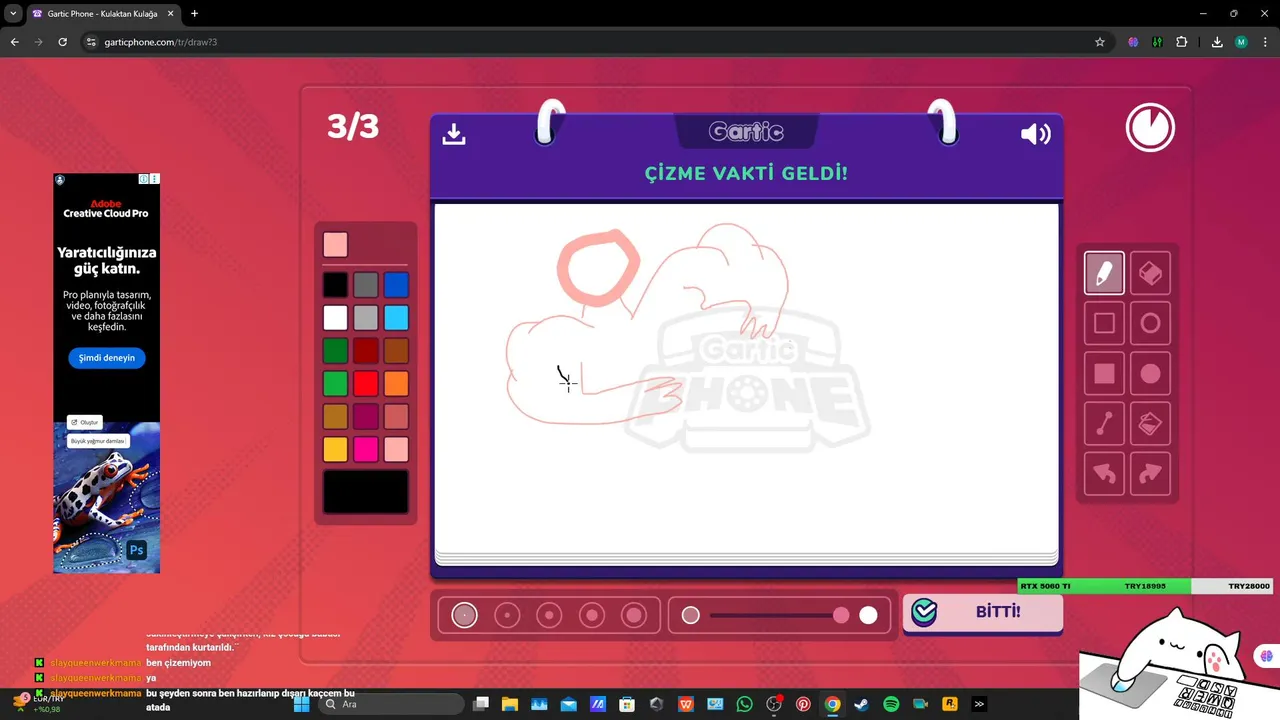This screenshot has height=720, width=1280.
Task: Choose the empty rectangle shape tool
Action: click(x=1104, y=323)
